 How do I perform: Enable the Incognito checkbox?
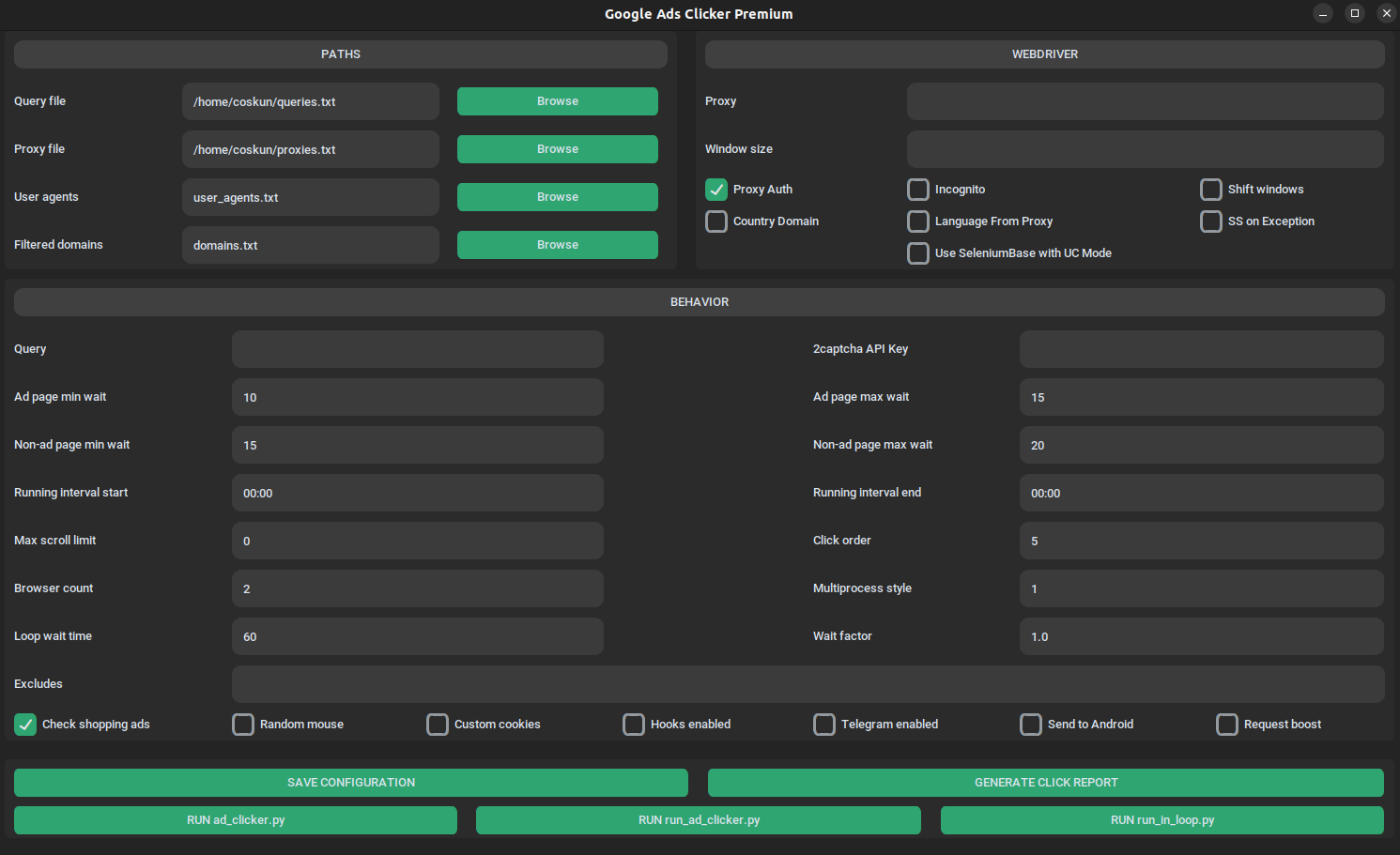(x=917, y=189)
